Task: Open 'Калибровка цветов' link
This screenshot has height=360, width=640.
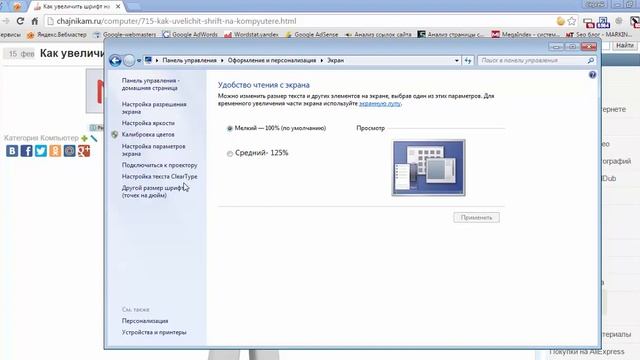Action: (148, 134)
